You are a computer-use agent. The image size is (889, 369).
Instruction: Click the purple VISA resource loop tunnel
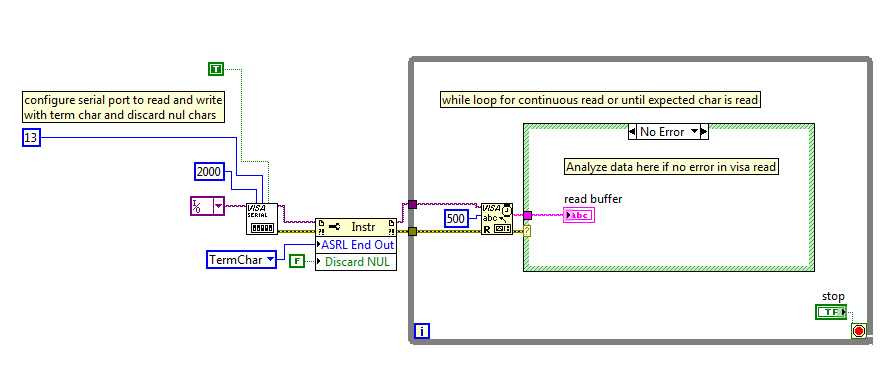(x=412, y=204)
